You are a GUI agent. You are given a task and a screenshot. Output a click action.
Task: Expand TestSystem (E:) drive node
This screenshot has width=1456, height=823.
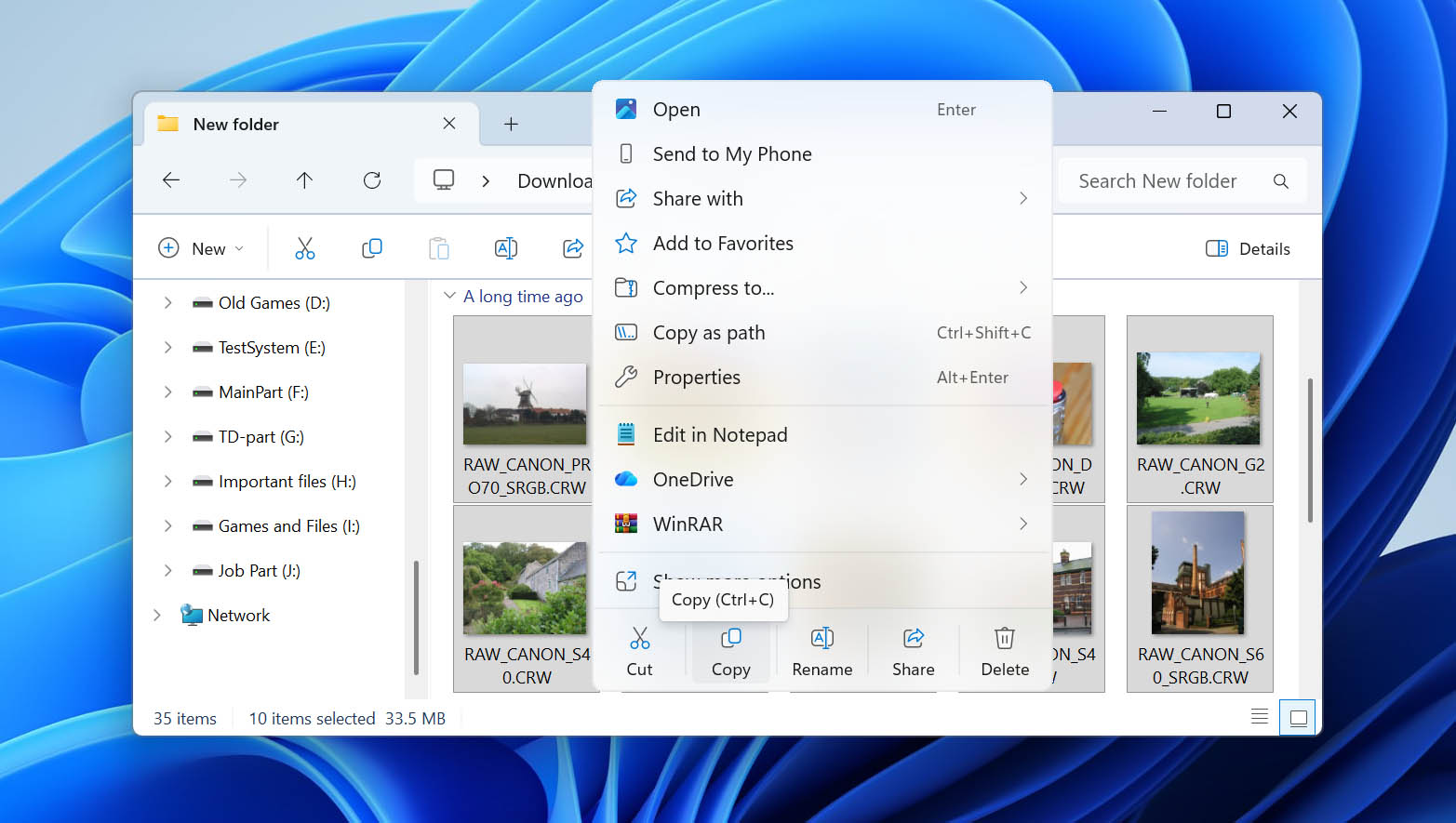pyautogui.click(x=167, y=347)
